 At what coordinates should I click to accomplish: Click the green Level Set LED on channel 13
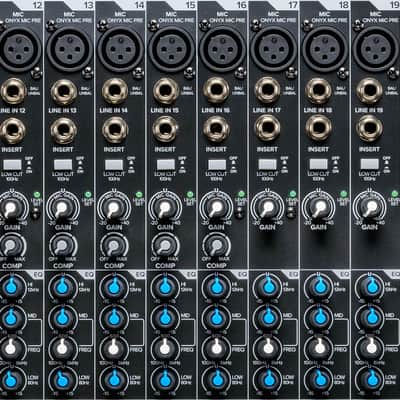point(88,194)
